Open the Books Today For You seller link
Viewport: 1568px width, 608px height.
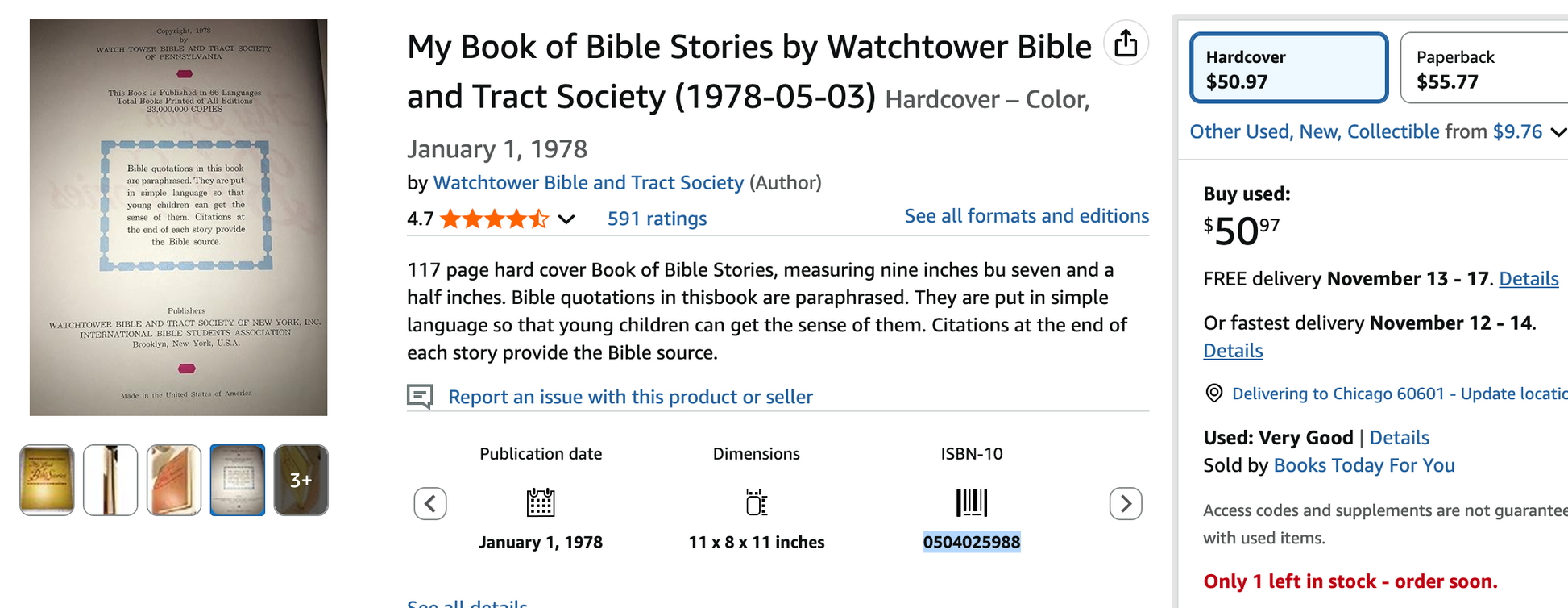click(1363, 465)
